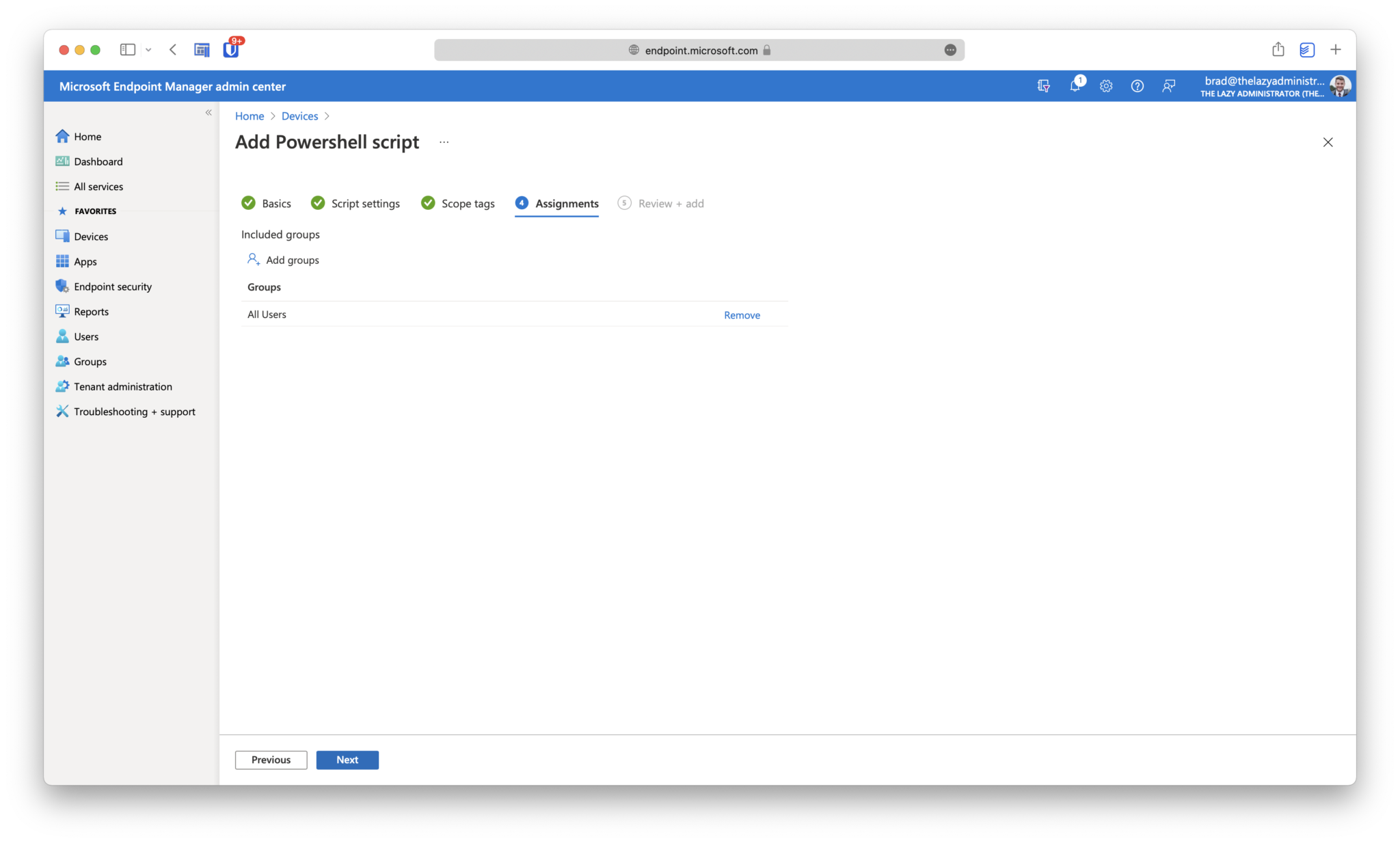Click the Add groups person icon
The height and width of the screenshot is (843, 1400).
coord(253,259)
